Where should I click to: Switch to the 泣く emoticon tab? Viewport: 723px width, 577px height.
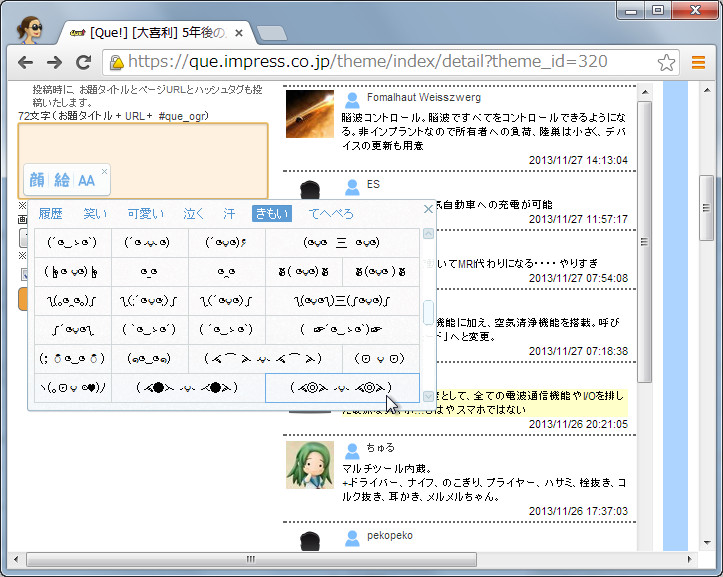pos(193,214)
